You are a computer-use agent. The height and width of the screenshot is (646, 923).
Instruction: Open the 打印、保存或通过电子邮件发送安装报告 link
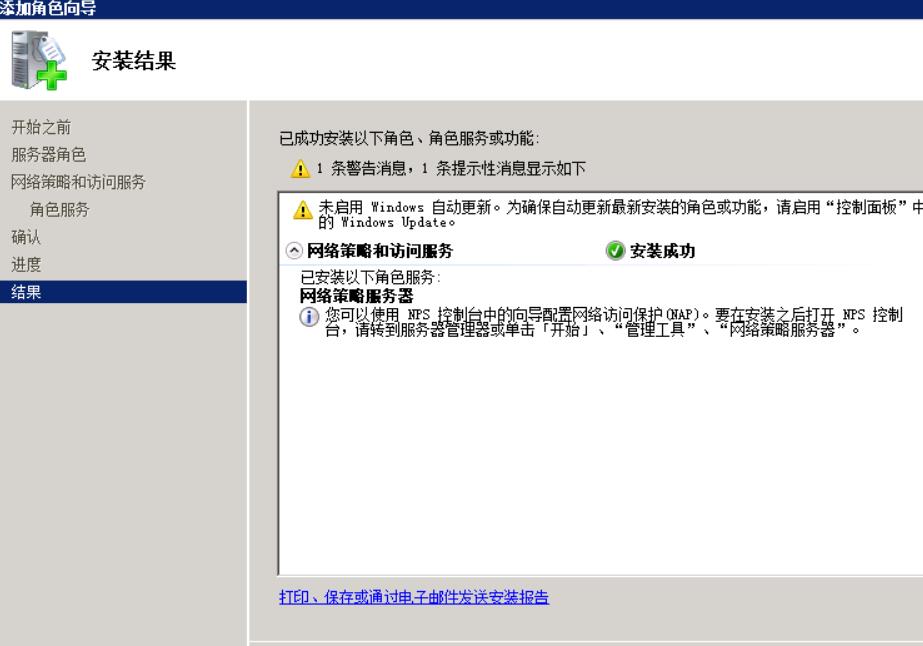point(414,597)
